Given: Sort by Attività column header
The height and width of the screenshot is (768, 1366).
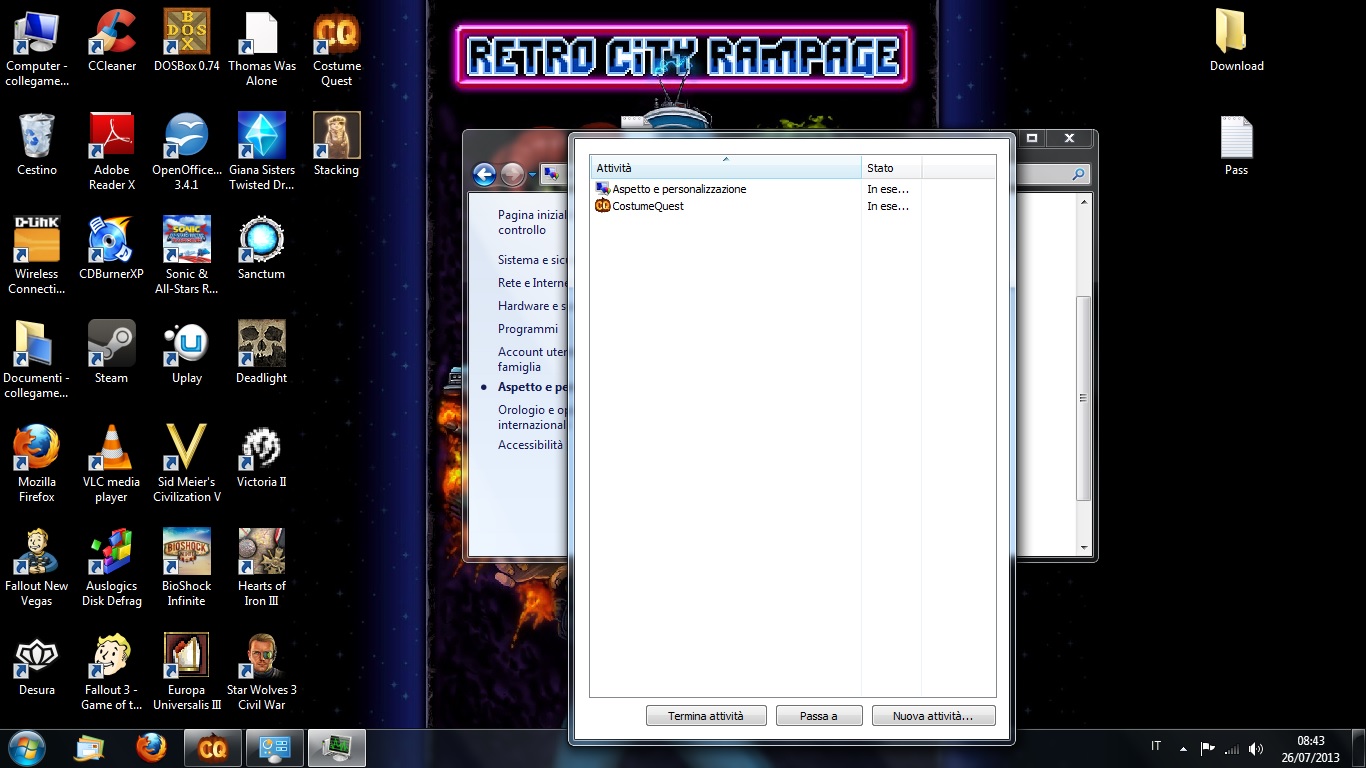Looking at the screenshot, I should click(726, 168).
